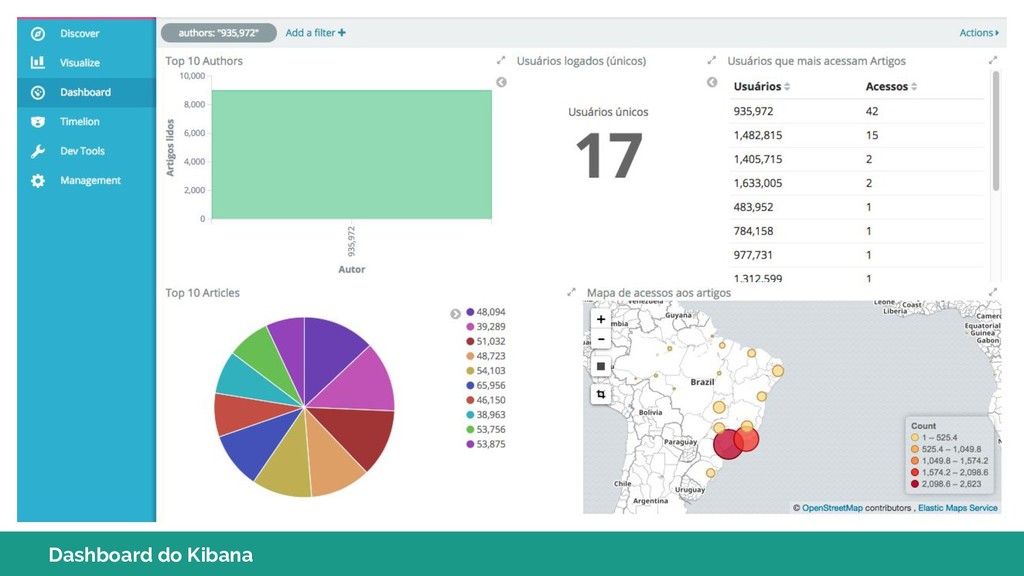Click the Dev Tools wrench icon

point(38,151)
